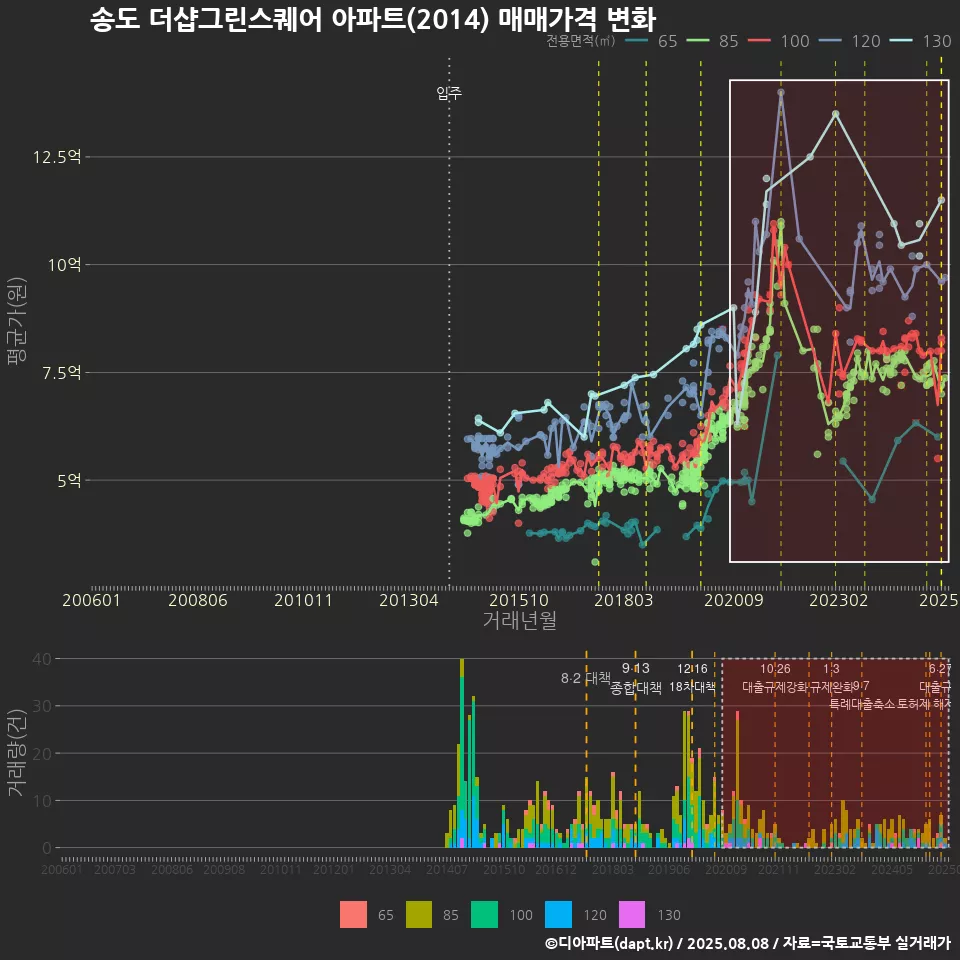
Task: Select the green 100 swatch in bottom legend
Action: pos(484,915)
